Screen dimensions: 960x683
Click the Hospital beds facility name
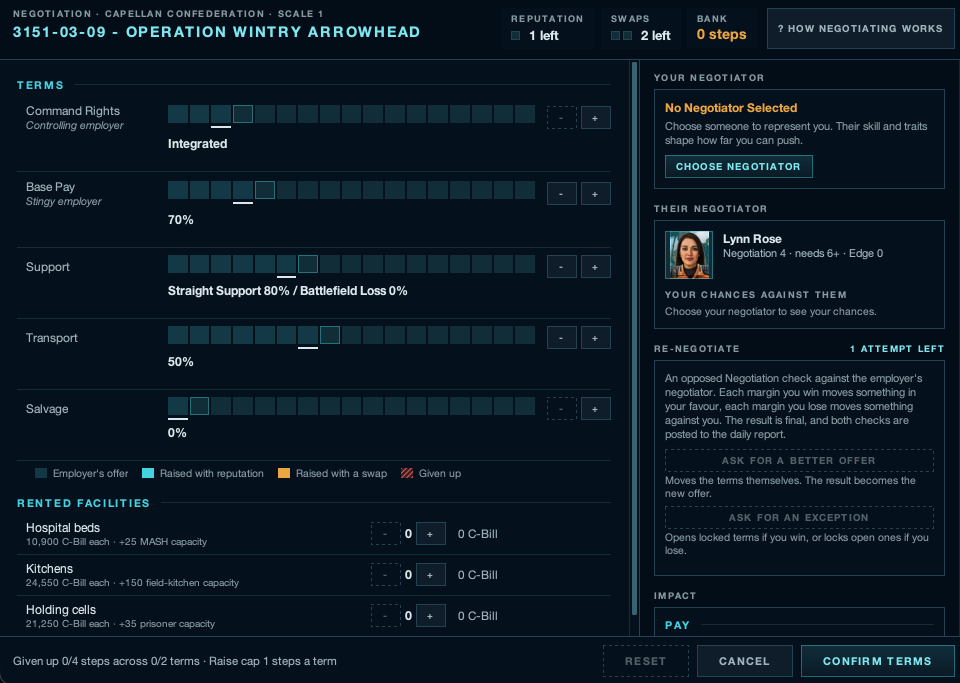pyautogui.click(x=63, y=528)
